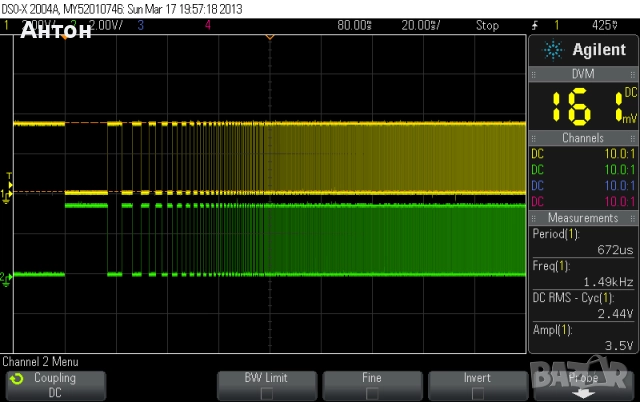Image resolution: width=640 pixels, height=402 pixels.
Task: Select the trigger point marker at top
Action: coord(269,37)
